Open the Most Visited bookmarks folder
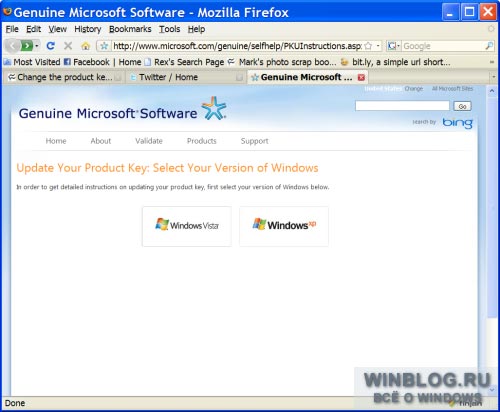 pyautogui.click(x=32, y=62)
